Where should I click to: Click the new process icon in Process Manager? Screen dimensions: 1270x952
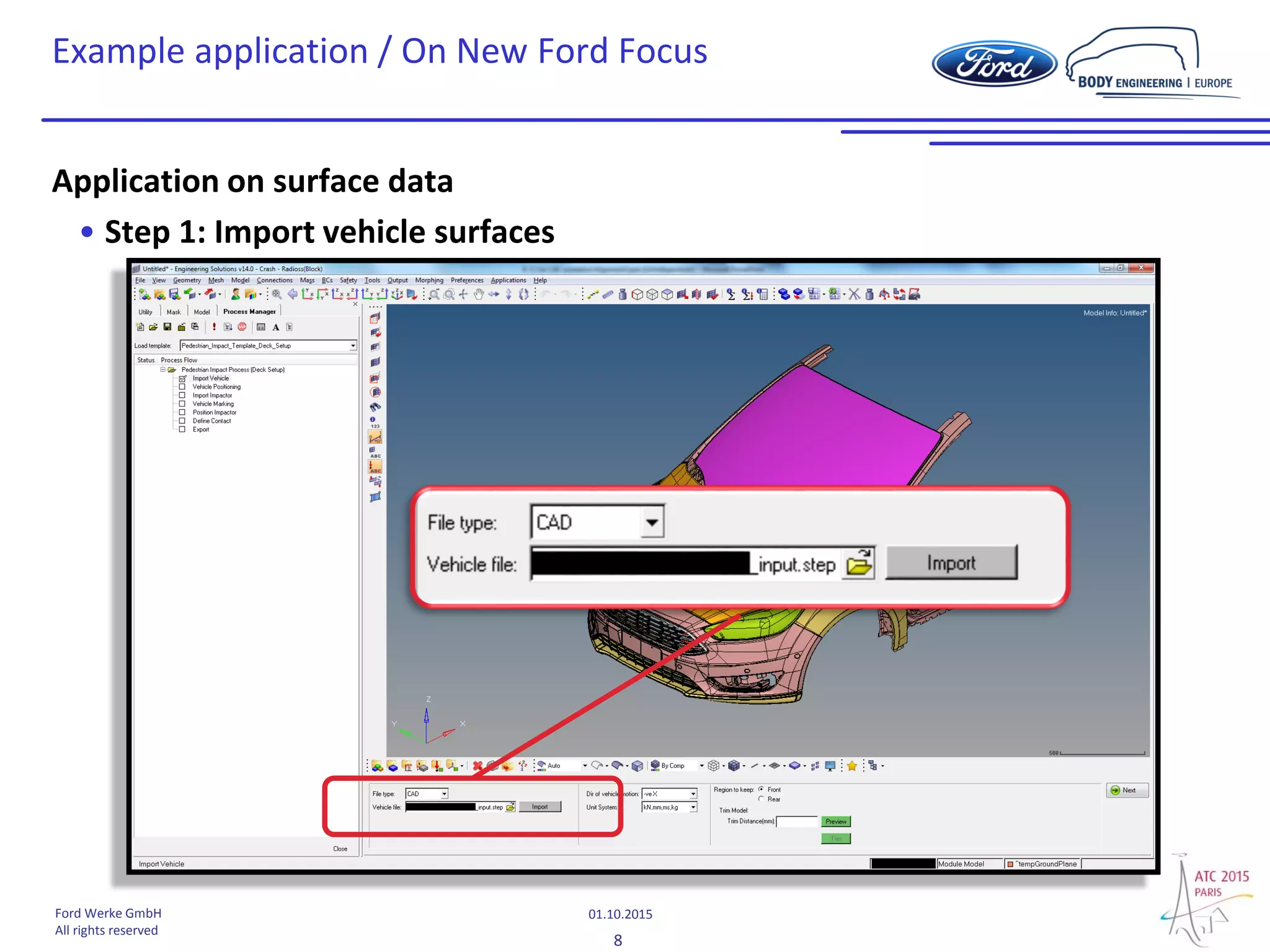(x=140, y=327)
